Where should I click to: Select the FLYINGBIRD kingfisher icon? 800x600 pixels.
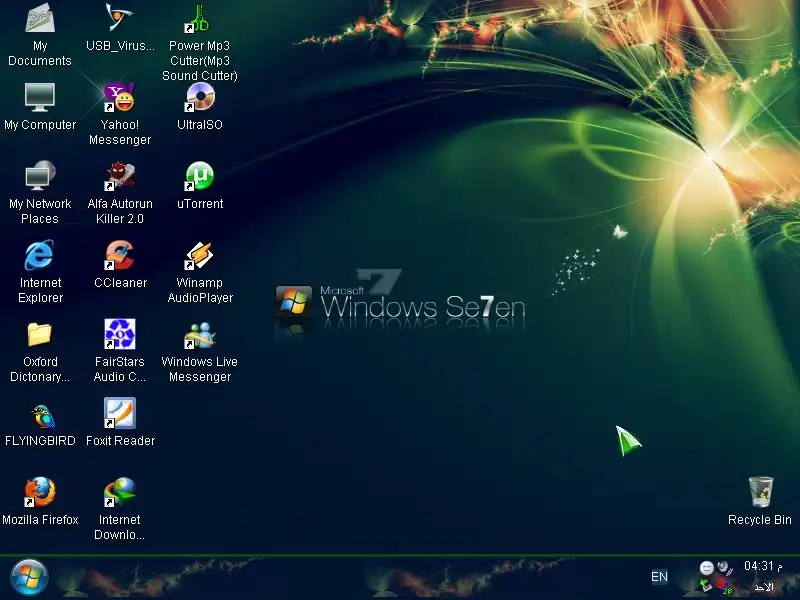coord(42,415)
